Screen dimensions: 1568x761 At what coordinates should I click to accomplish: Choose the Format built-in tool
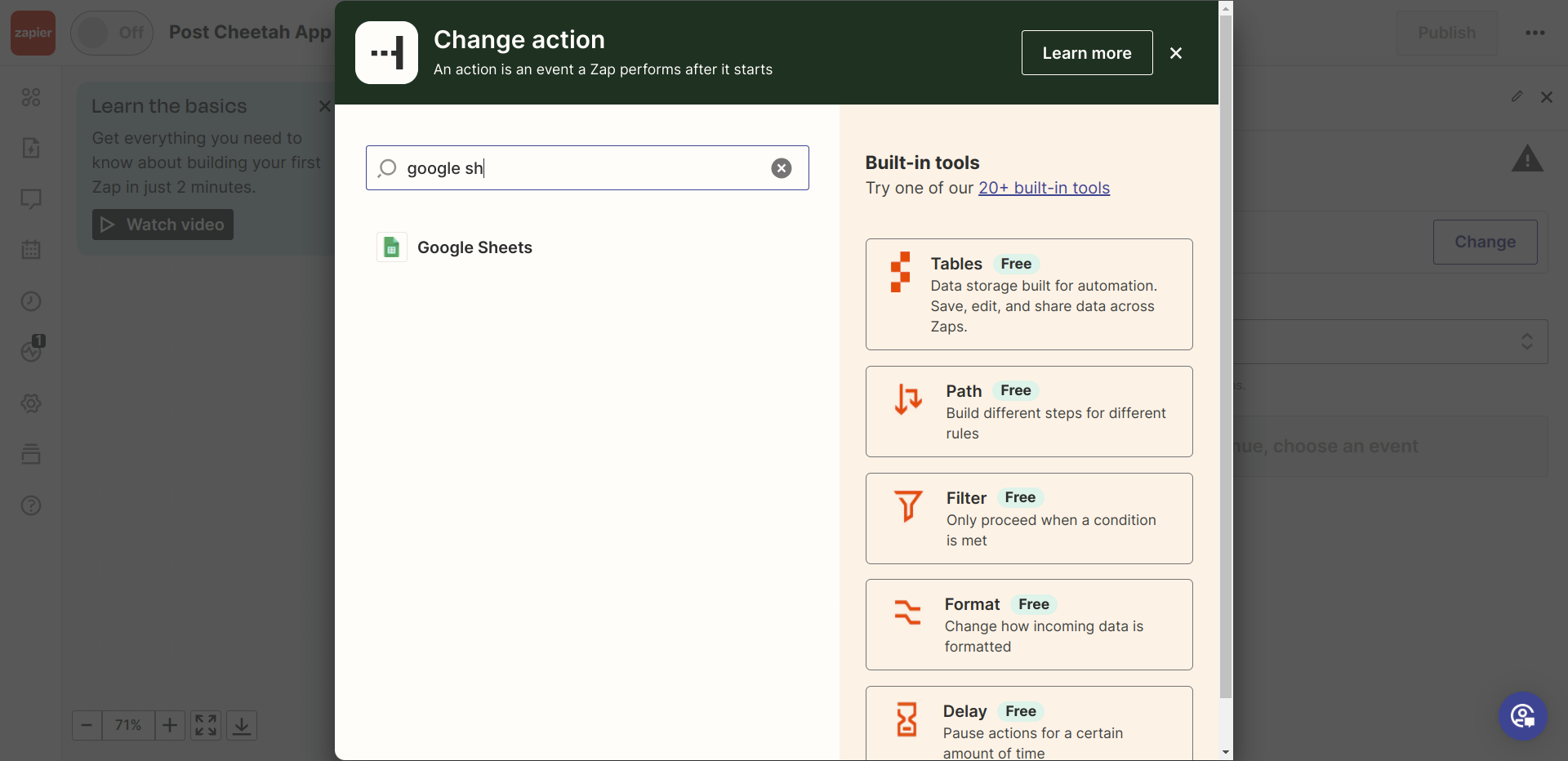pos(1029,625)
